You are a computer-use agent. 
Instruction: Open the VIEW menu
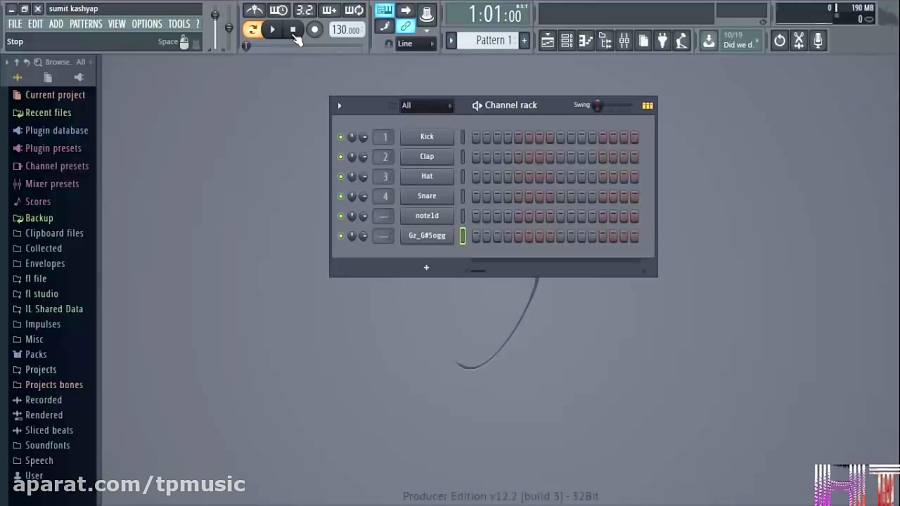[x=117, y=24]
